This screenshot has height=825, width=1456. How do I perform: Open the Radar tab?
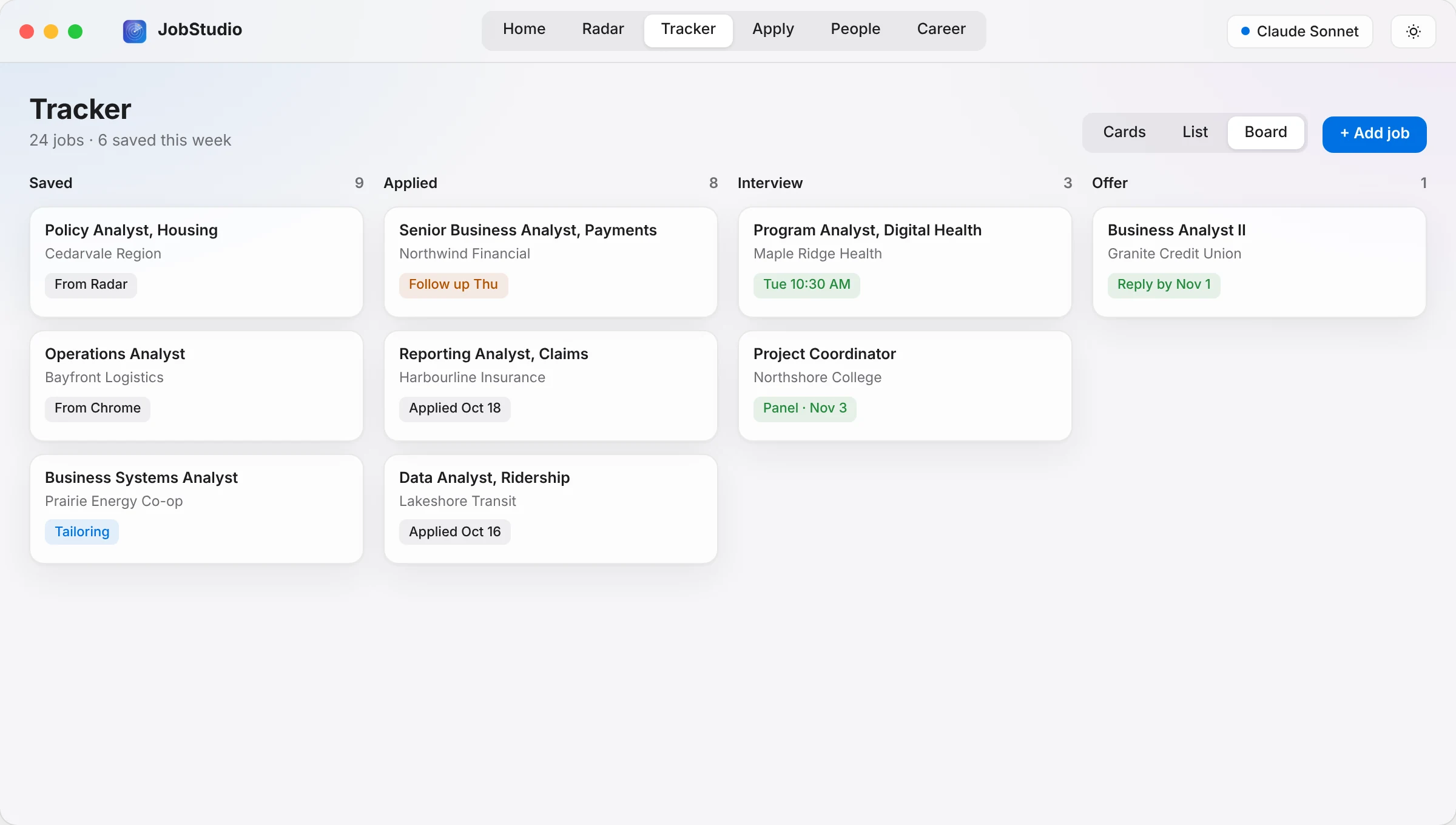(602, 29)
